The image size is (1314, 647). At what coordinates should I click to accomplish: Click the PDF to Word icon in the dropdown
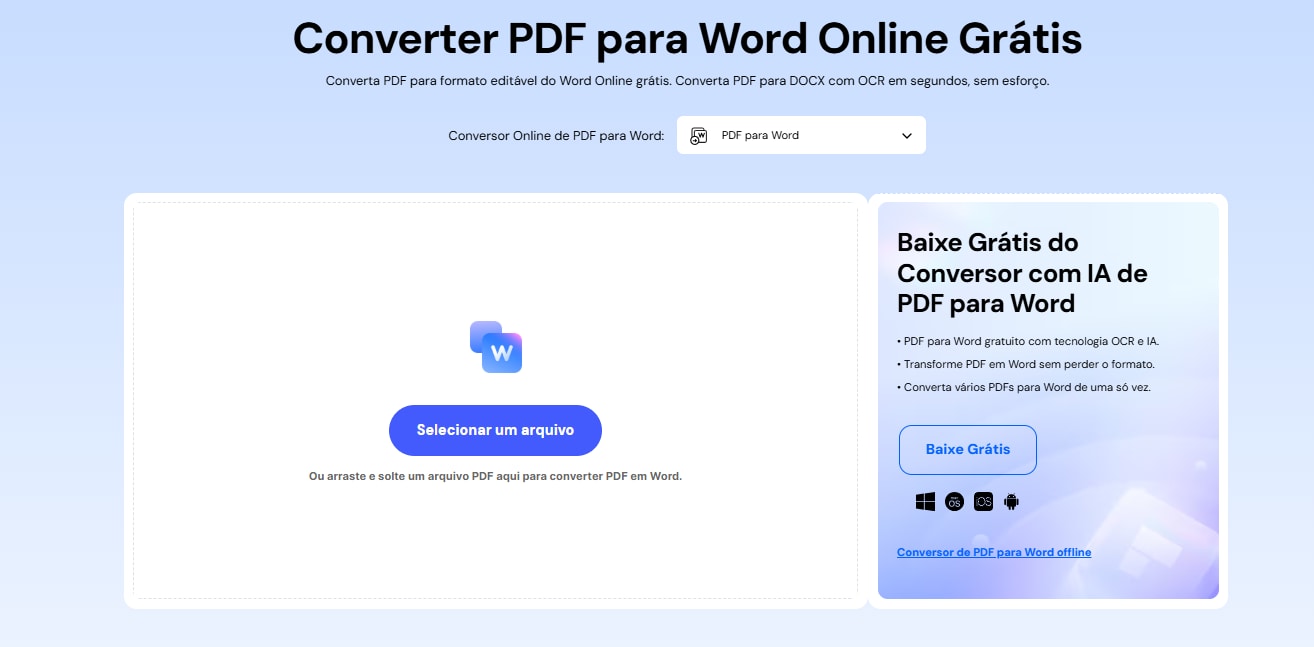tap(699, 135)
